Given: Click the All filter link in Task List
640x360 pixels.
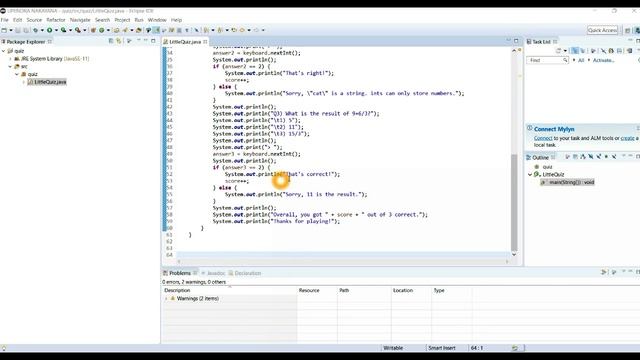Looking at the screenshot, I should [x=581, y=60].
